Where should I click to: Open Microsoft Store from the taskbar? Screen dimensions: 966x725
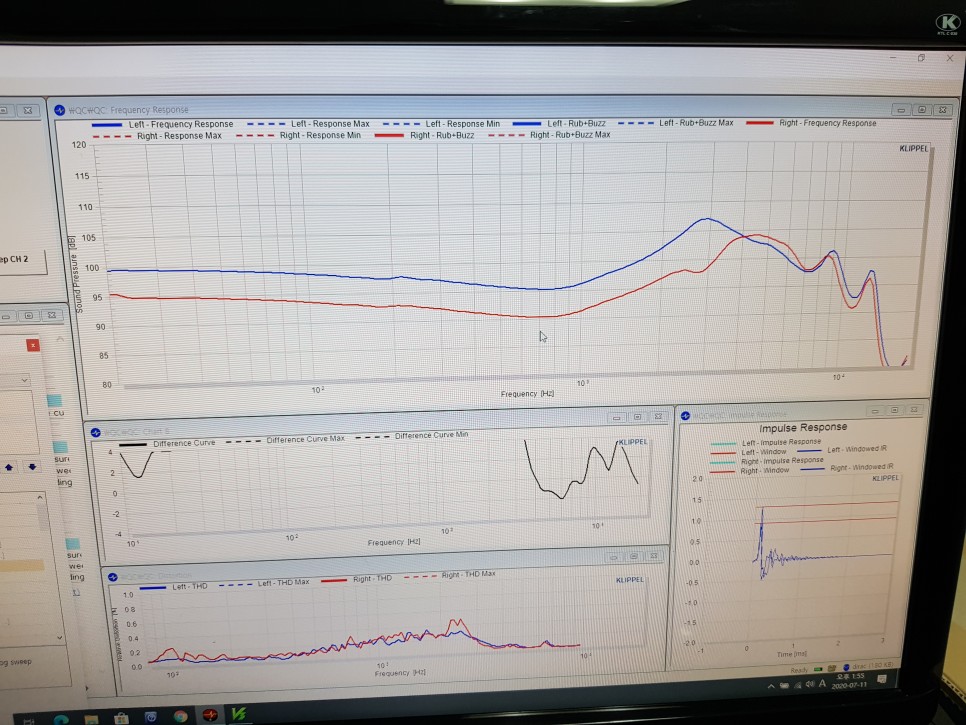[x=121, y=718]
